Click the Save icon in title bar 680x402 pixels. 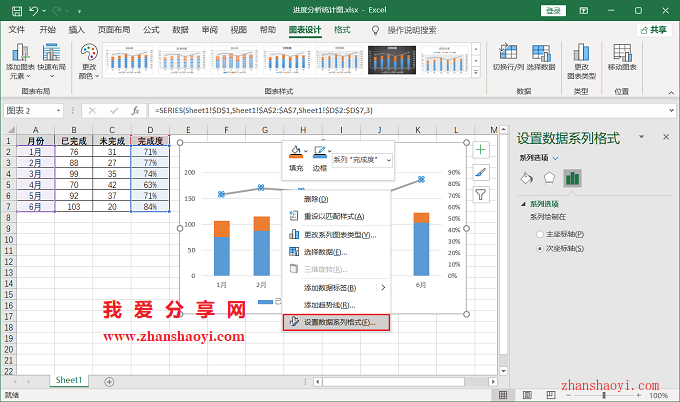[x=16, y=11]
